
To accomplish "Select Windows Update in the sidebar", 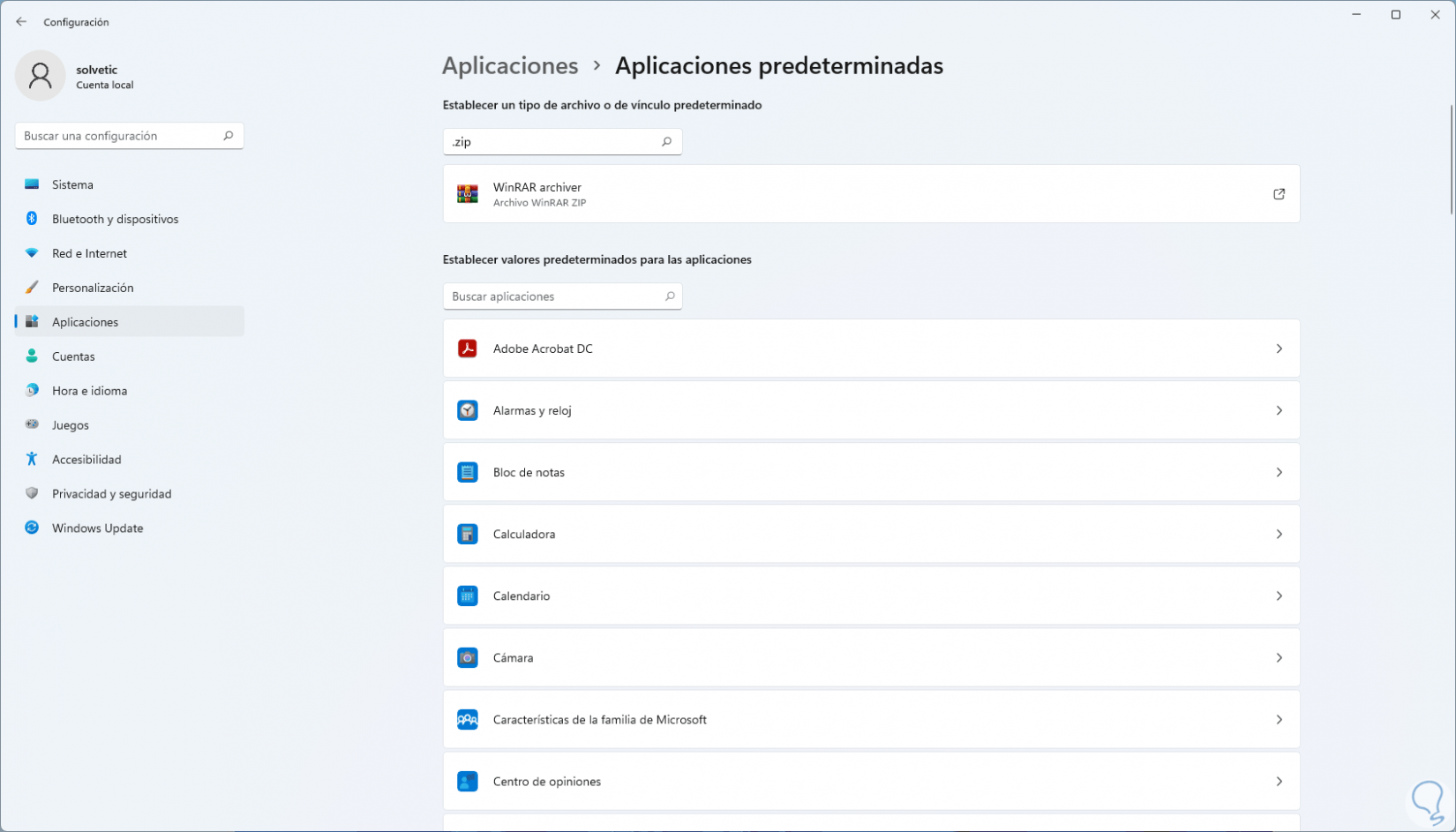I will coord(97,528).
